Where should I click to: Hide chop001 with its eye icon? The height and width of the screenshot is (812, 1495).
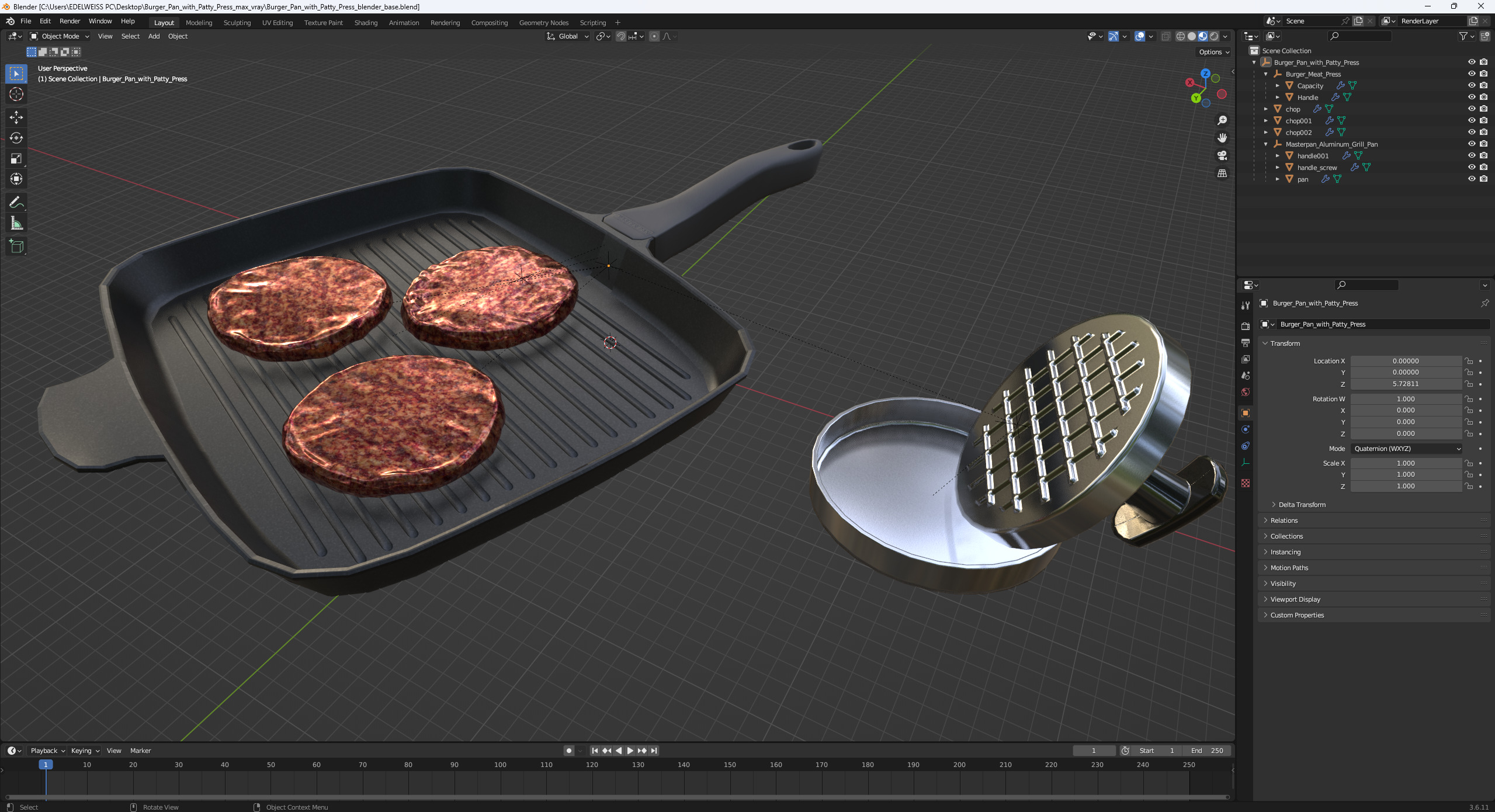(x=1472, y=120)
